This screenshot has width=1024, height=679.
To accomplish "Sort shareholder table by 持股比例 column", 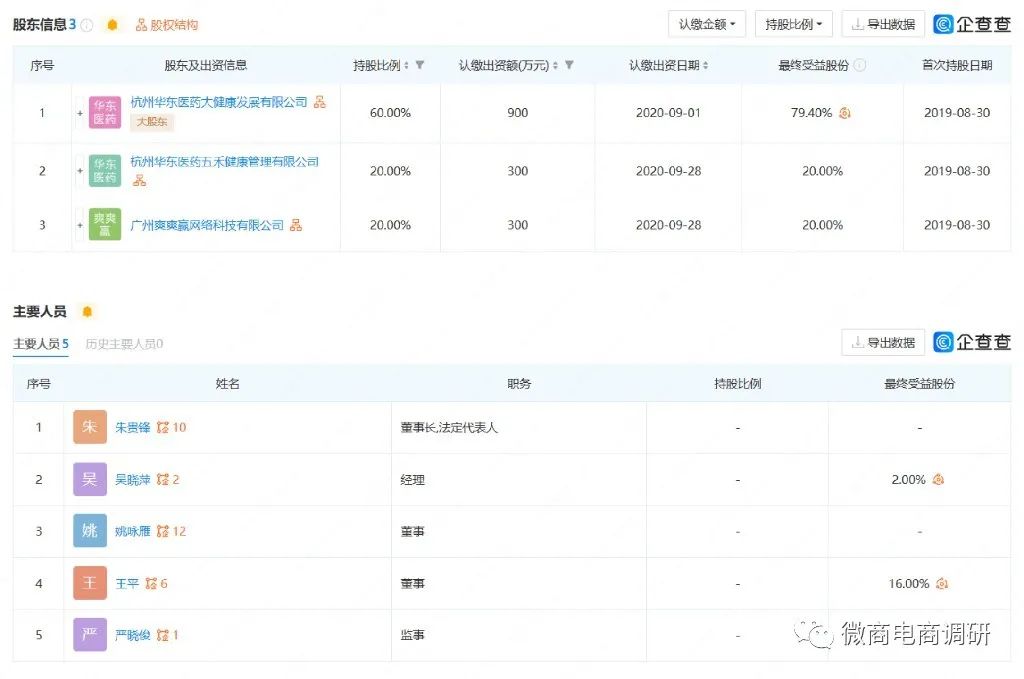I will pyautogui.click(x=406, y=65).
